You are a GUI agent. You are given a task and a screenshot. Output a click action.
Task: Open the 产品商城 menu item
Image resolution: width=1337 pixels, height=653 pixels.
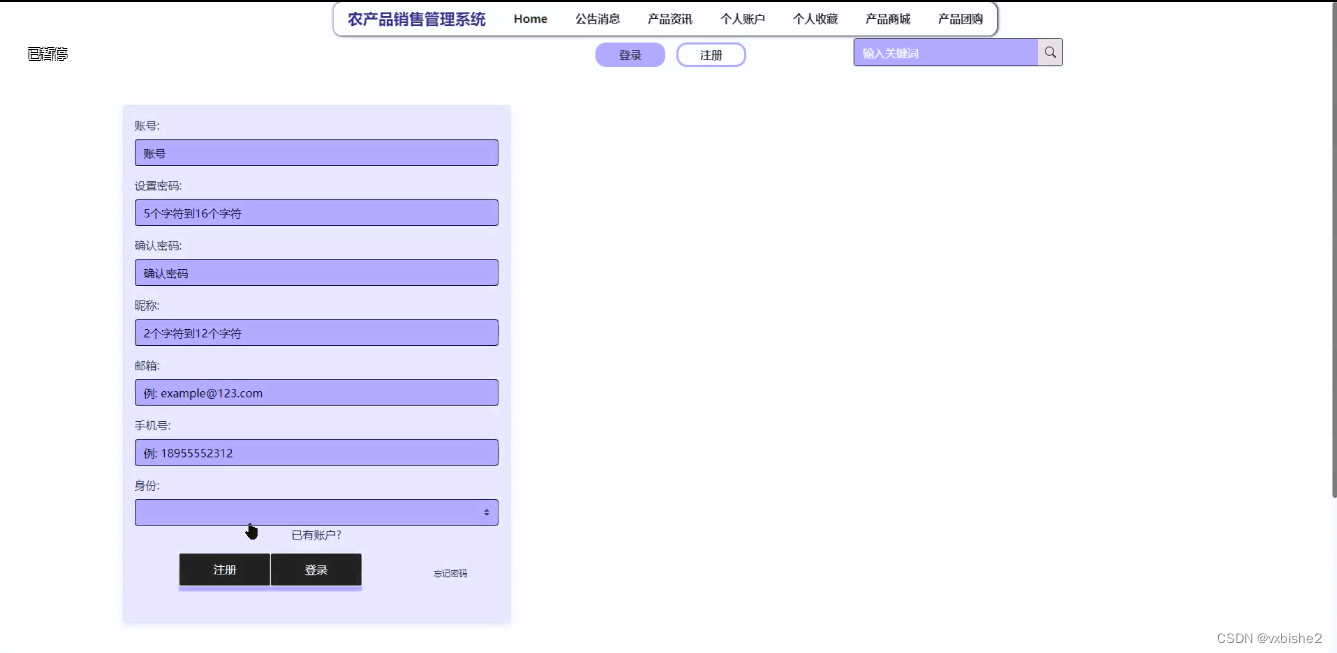tap(888, 19)
